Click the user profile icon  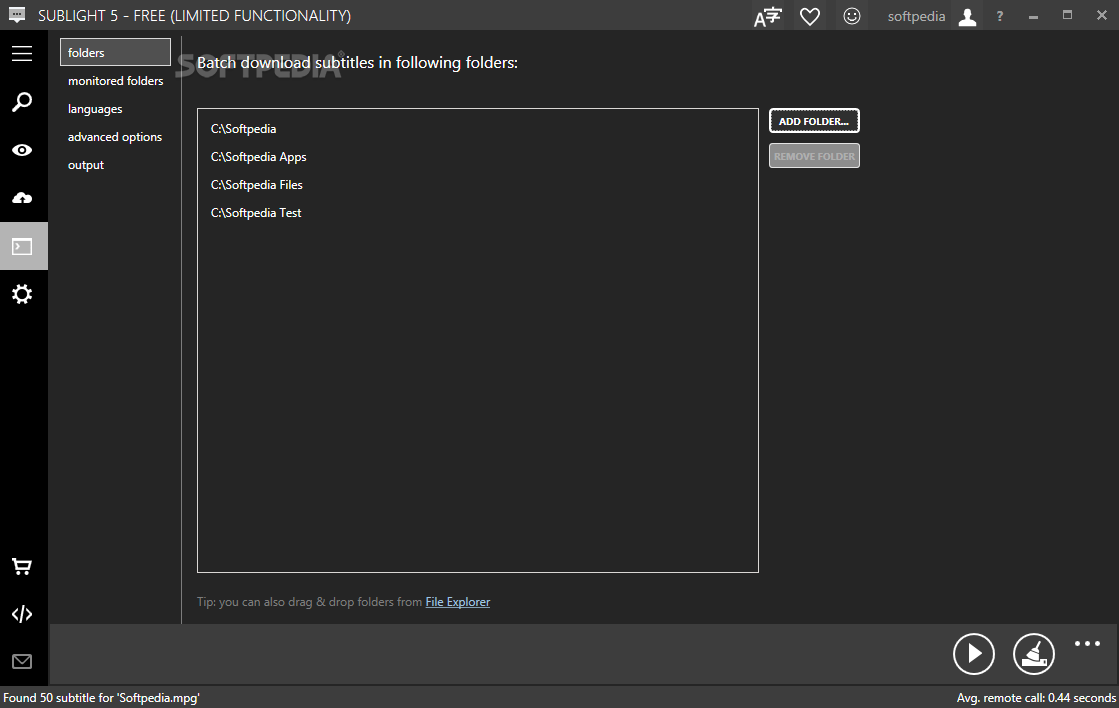[x=968, y=16]
